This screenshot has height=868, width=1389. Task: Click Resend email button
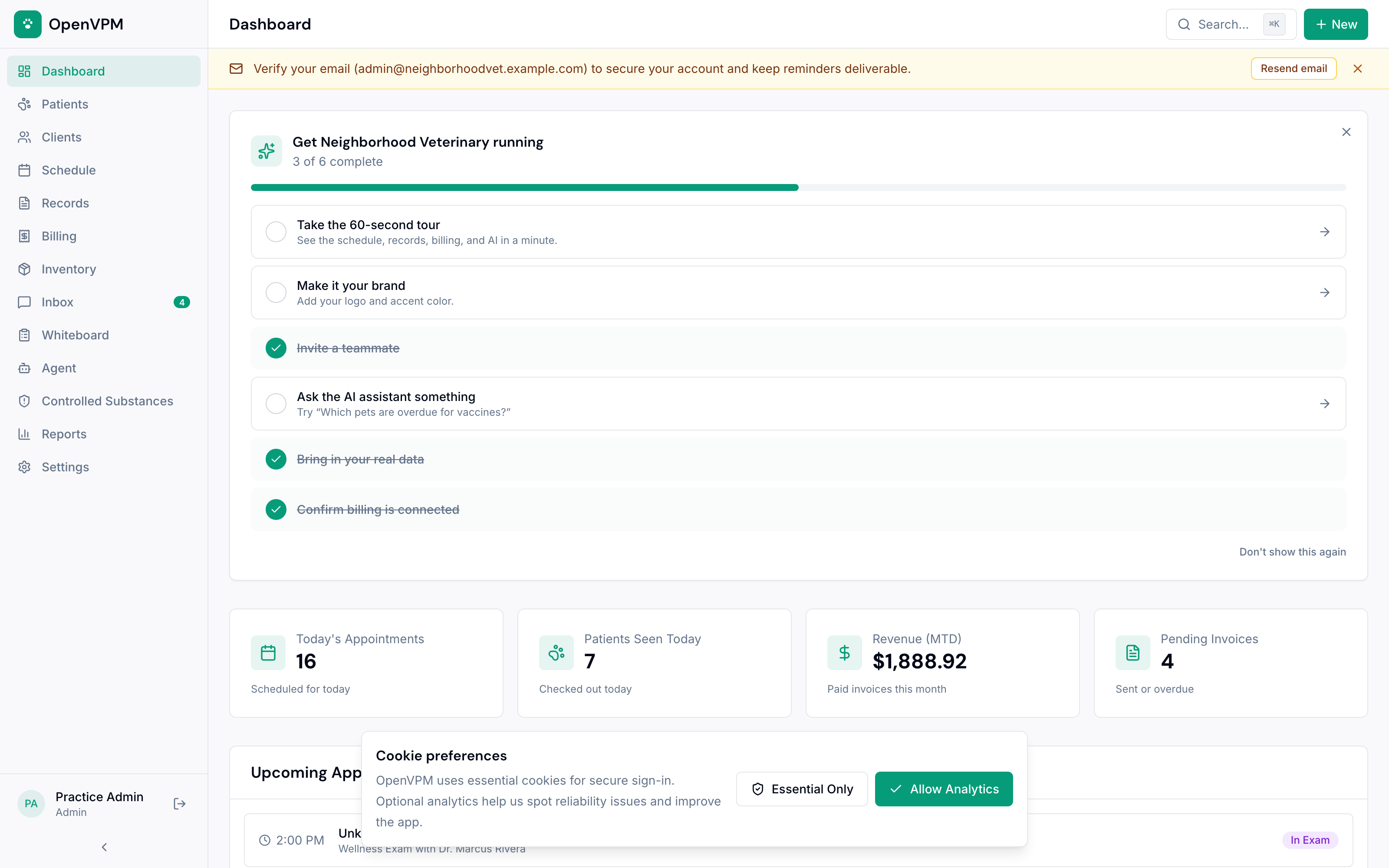point(1294,69)
